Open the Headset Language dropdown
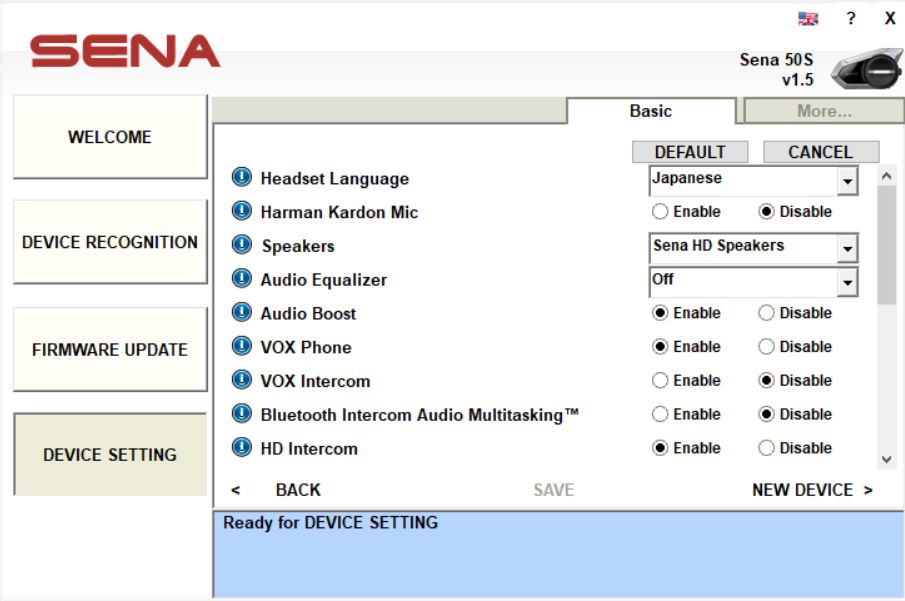Image resolution: width=905 pixels, height=601 pixels. [847, 181]
